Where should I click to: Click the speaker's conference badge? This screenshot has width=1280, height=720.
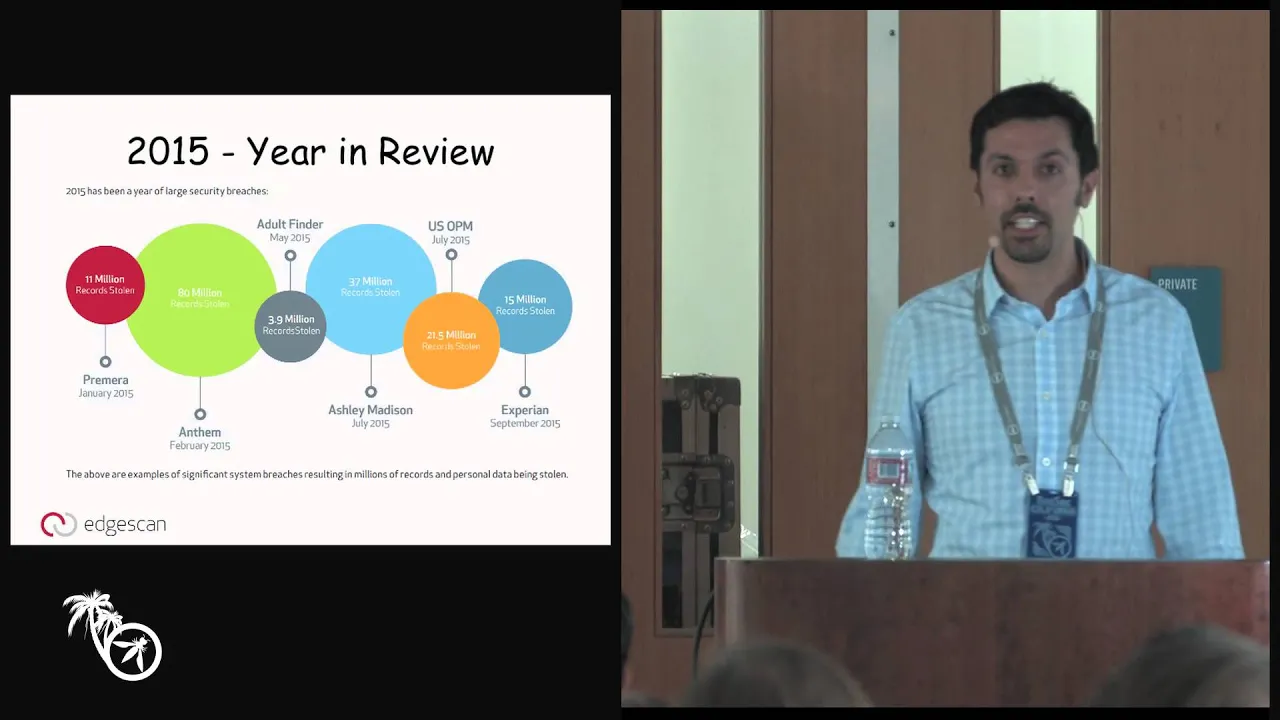[x=1052, y=524]
